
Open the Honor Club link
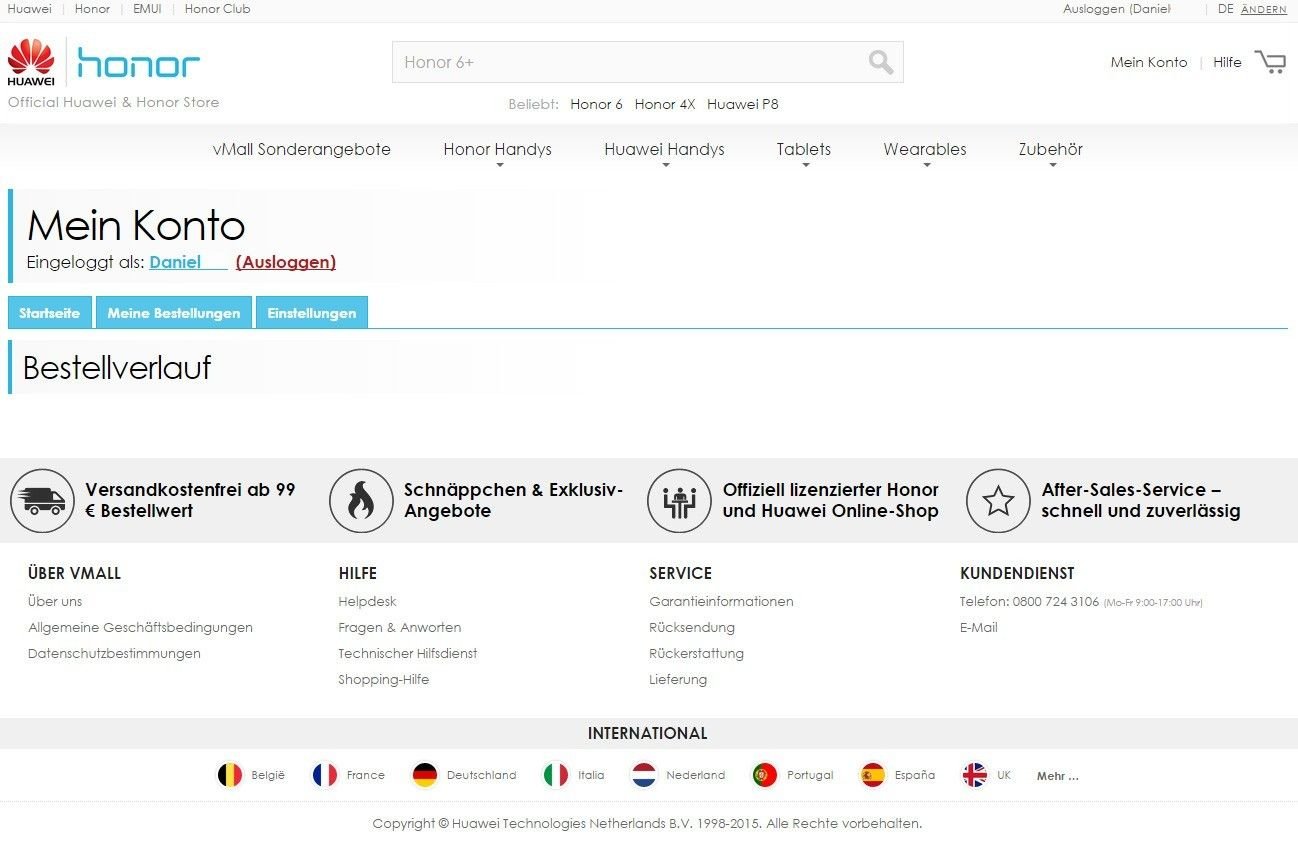click(x=218, y=9)
